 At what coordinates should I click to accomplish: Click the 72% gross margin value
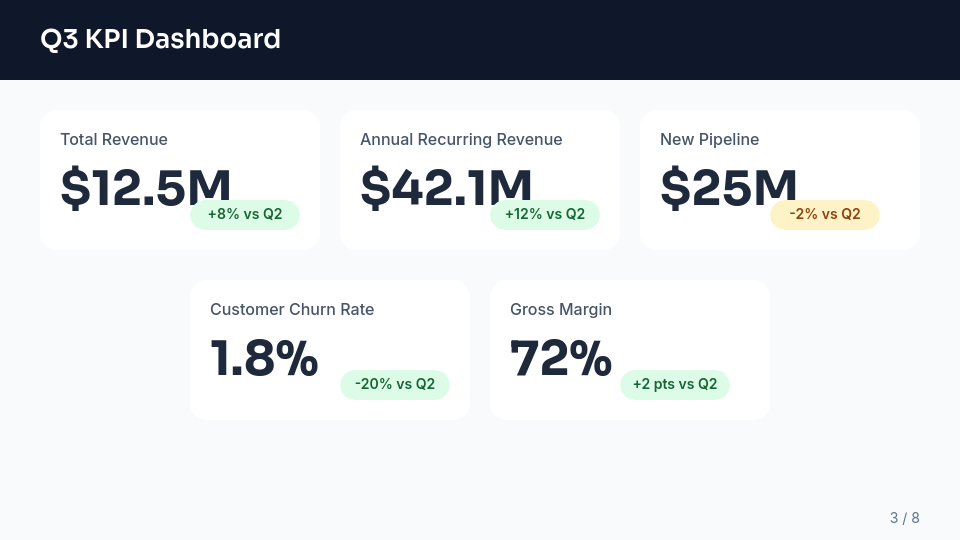560,357
